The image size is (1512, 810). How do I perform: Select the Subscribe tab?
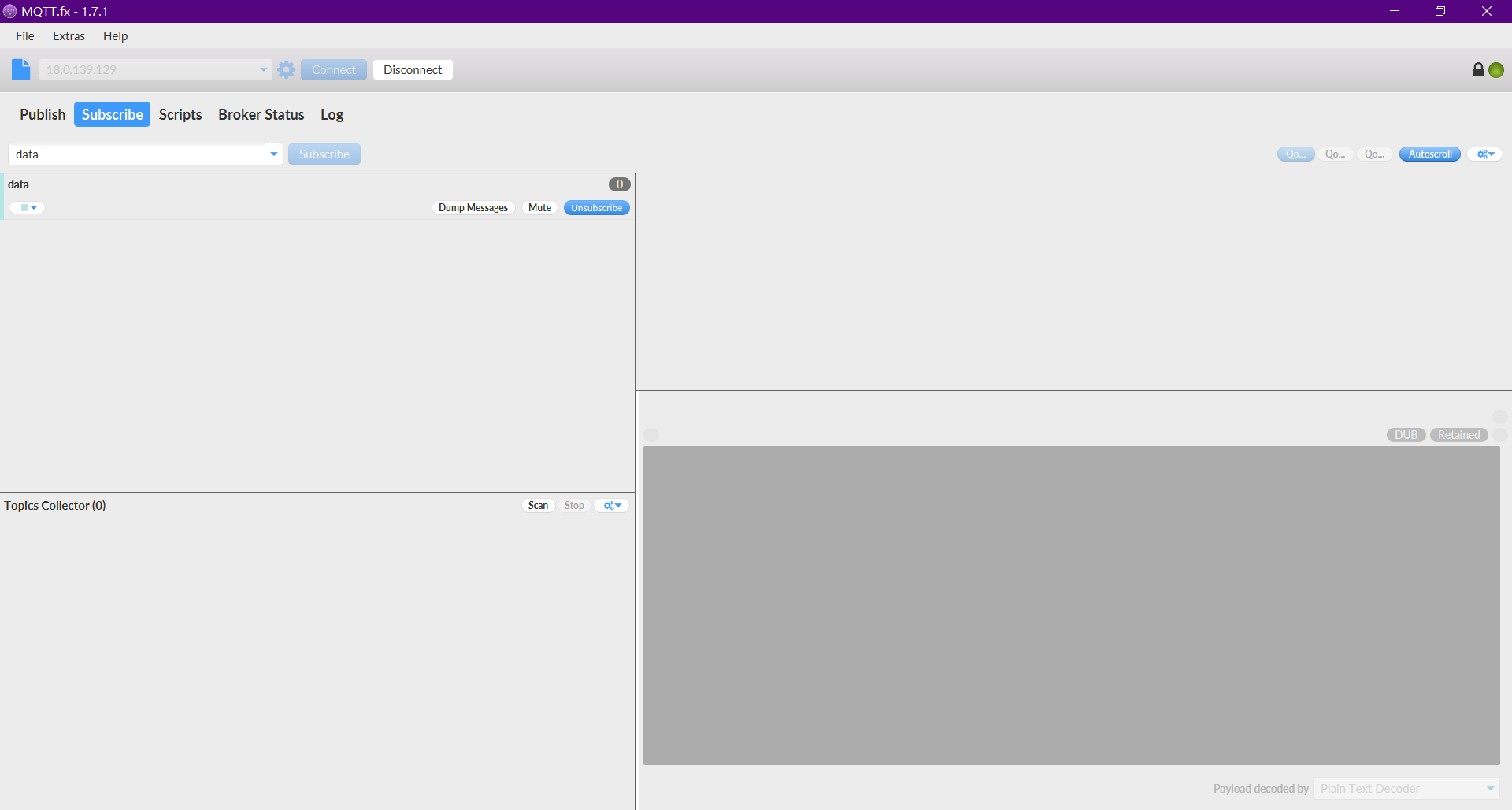(113, 114)
